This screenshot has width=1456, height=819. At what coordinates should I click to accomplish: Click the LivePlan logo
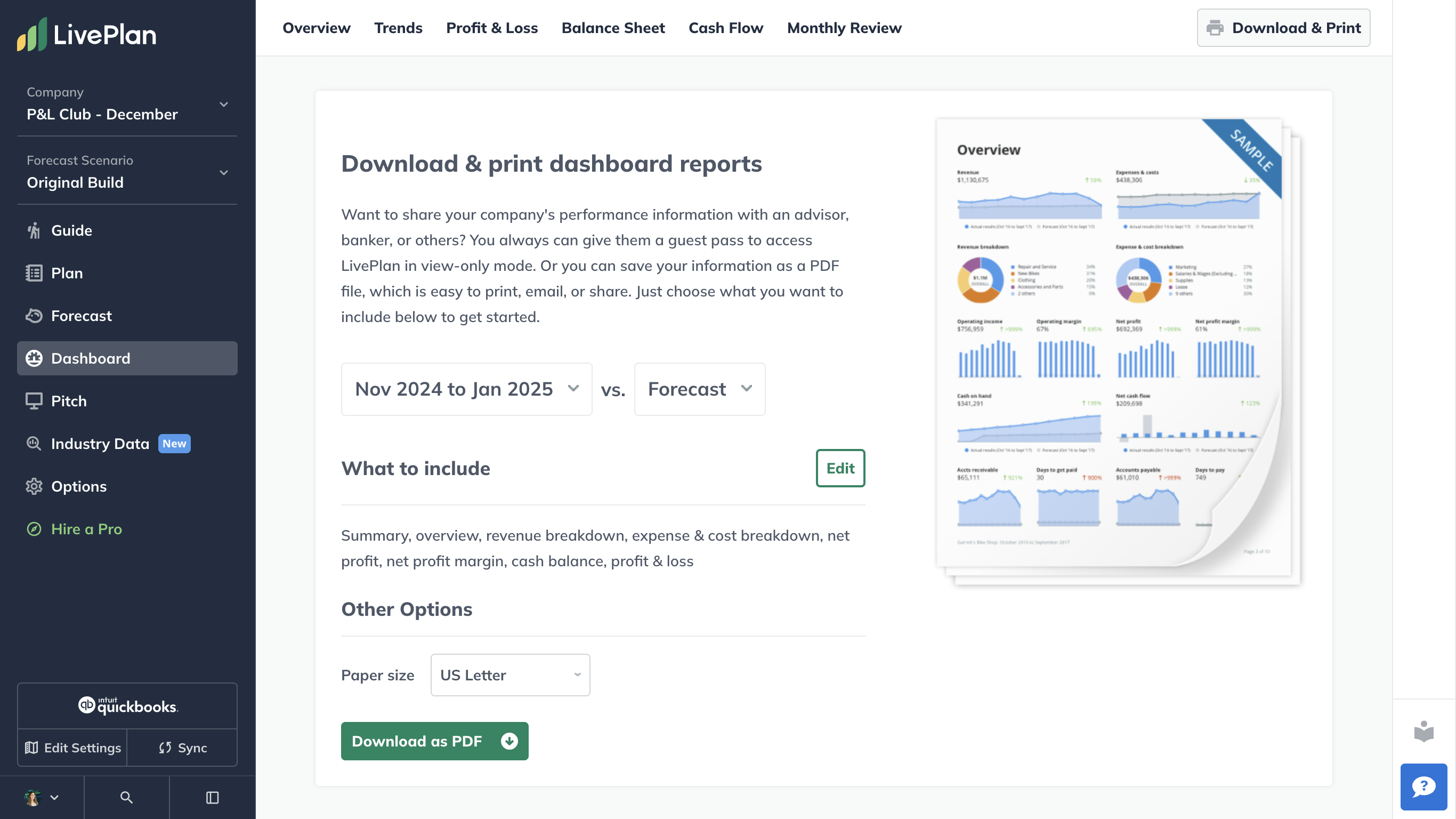click(x=87, y=35)
